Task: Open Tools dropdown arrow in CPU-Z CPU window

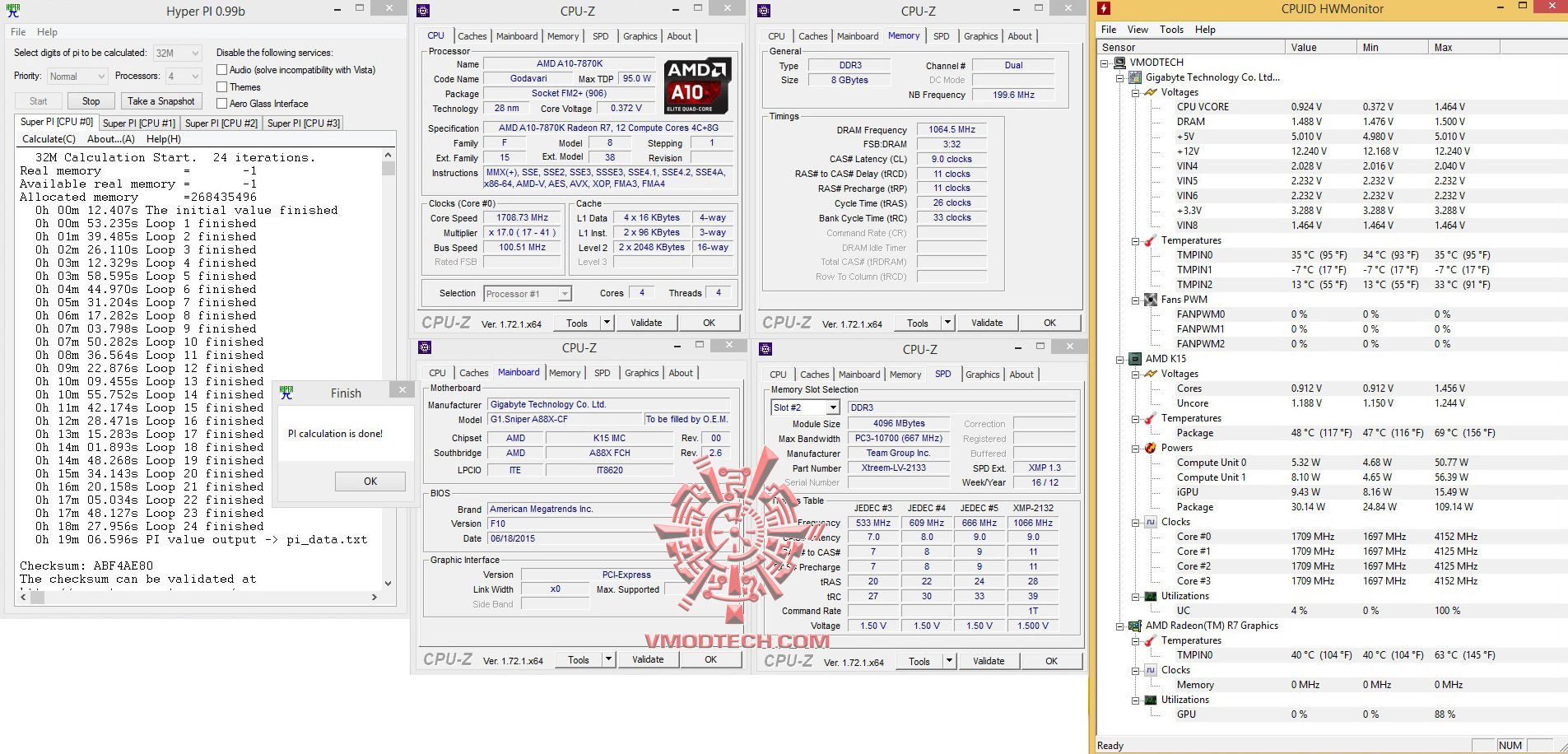Action: (607, 323)
